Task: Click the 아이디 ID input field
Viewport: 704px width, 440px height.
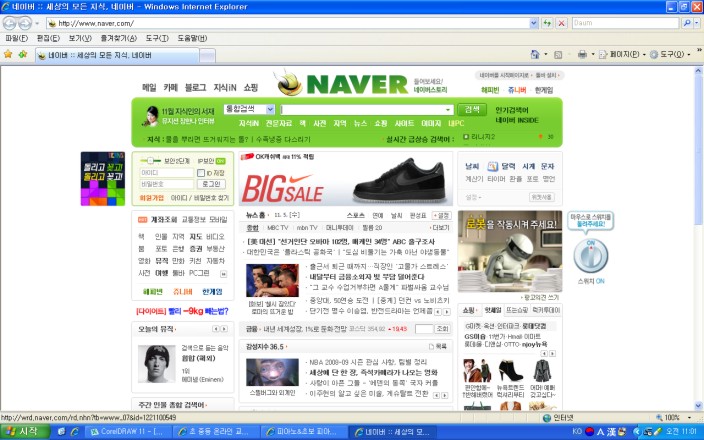Action: 167,173
